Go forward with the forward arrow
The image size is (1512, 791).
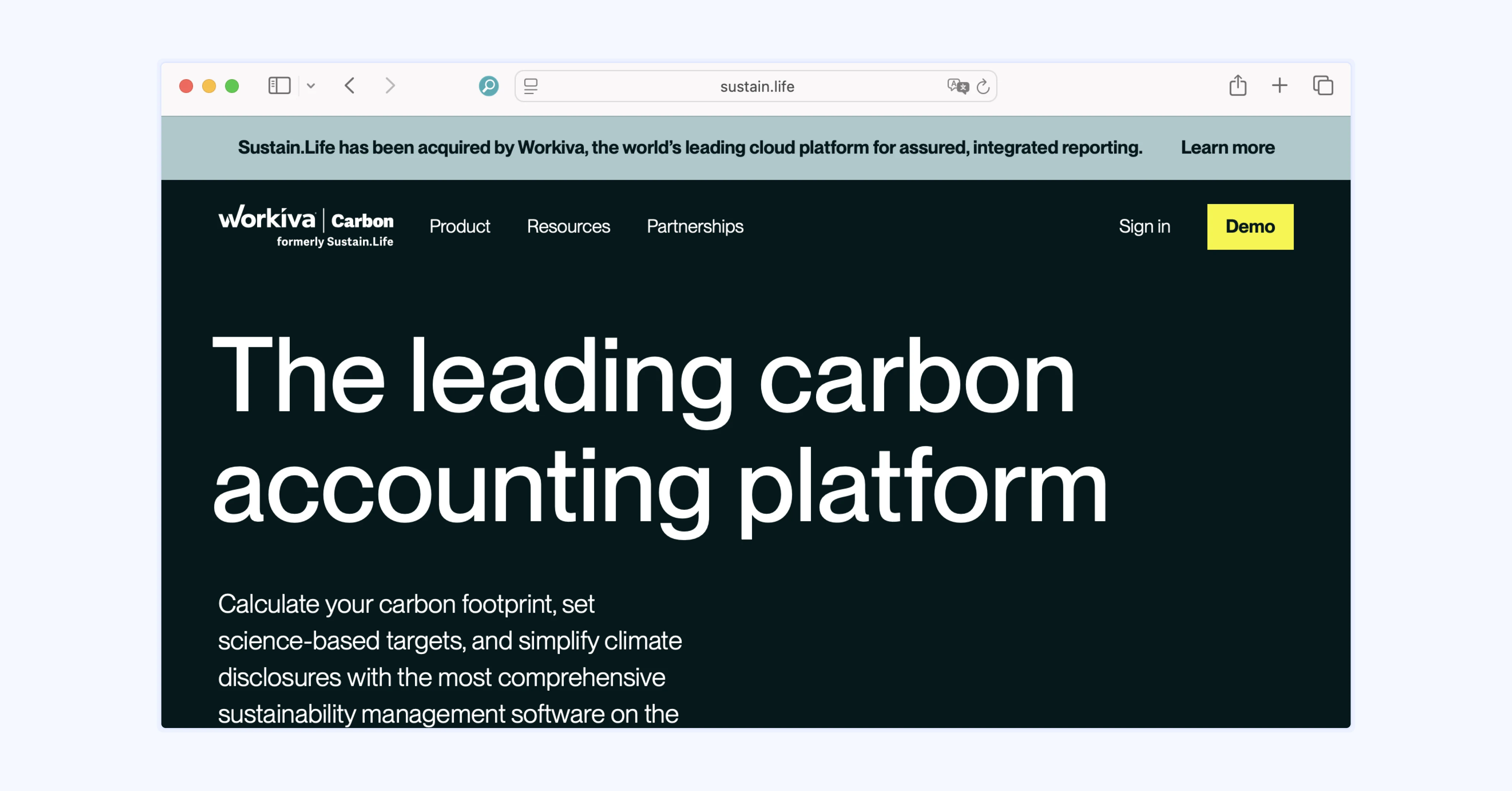390,86
